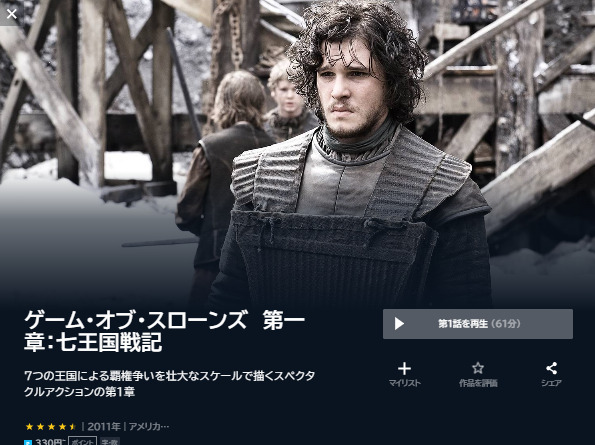
Task: Play episode 1 via 第1話を再生 button
Action: coord(478,324)
